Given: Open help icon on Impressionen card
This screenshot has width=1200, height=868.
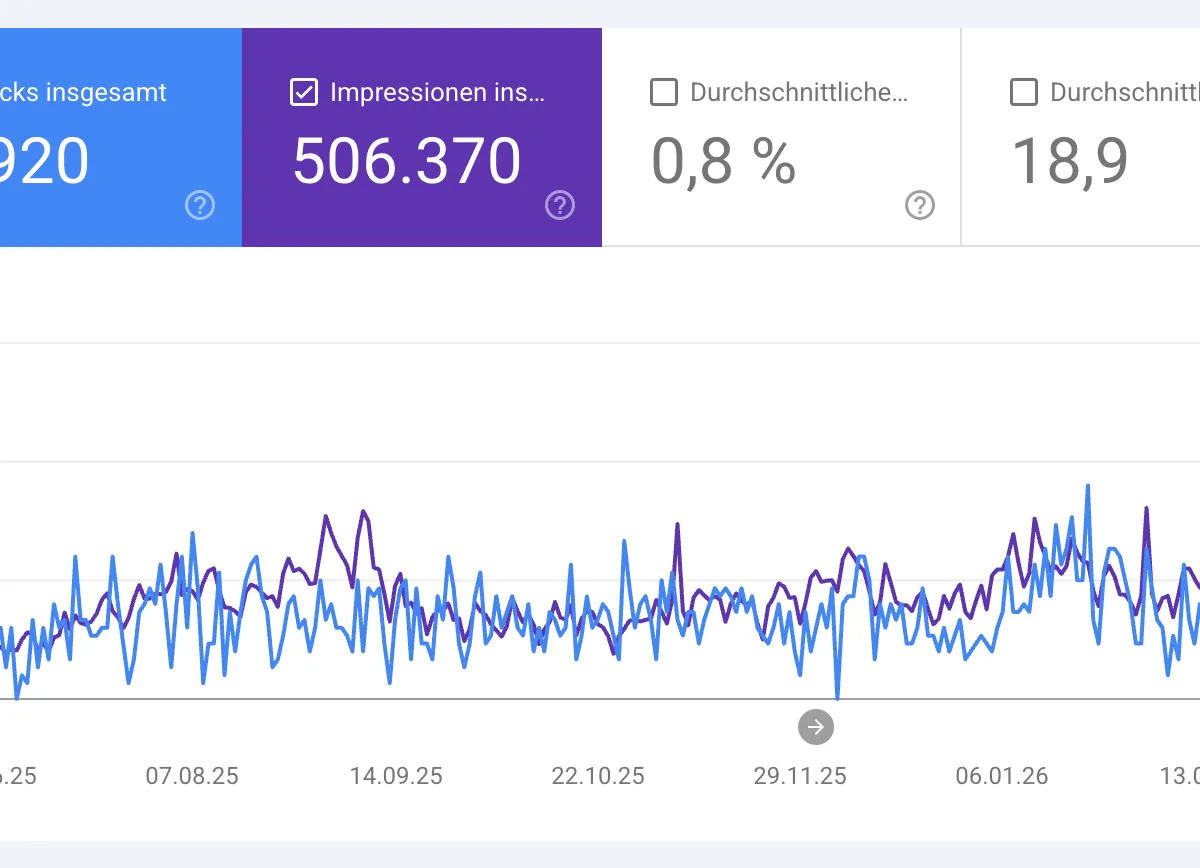Looking at the screenshot, I should tap(560, 206).
